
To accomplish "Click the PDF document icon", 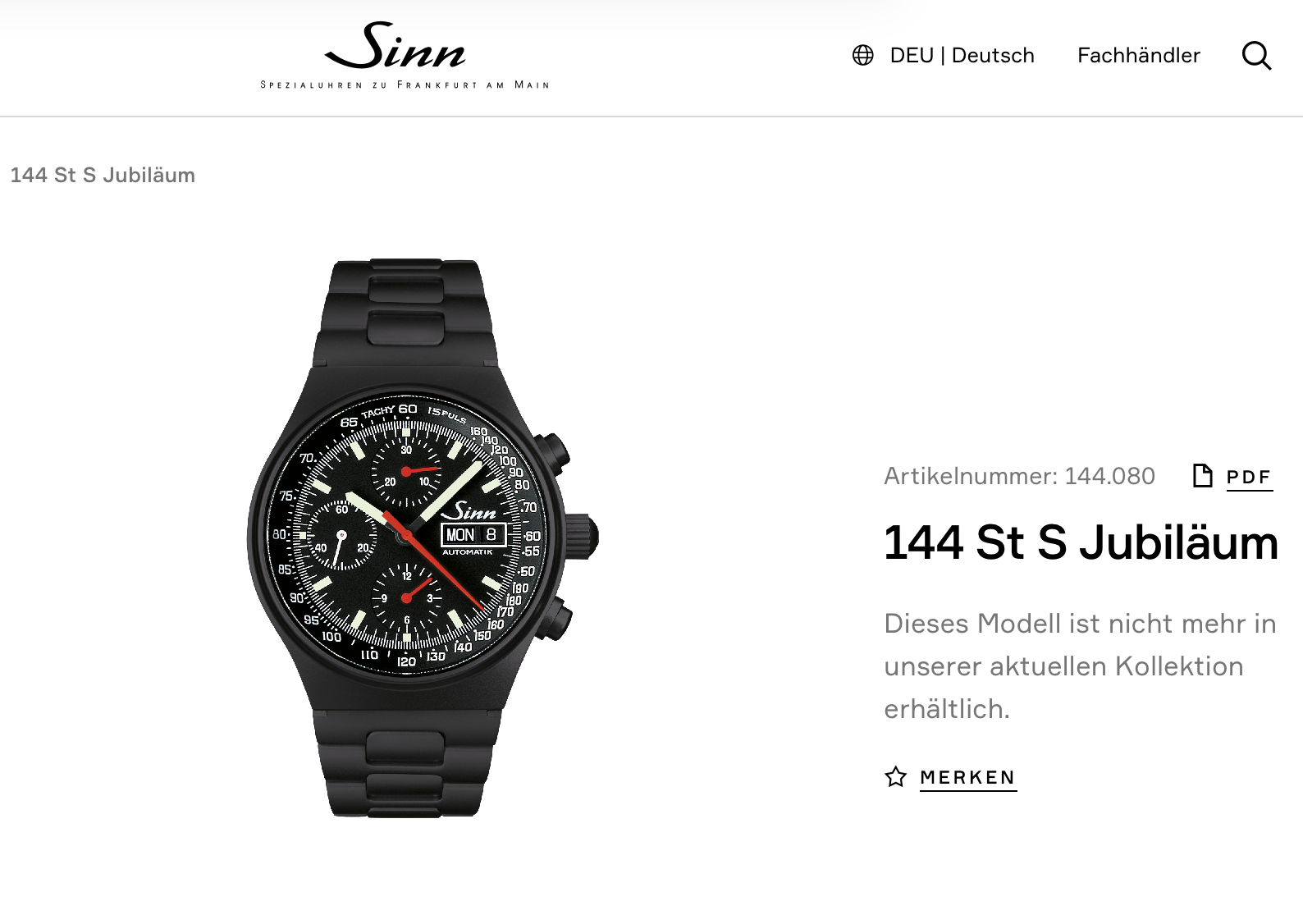I will tap(1202, 475).
